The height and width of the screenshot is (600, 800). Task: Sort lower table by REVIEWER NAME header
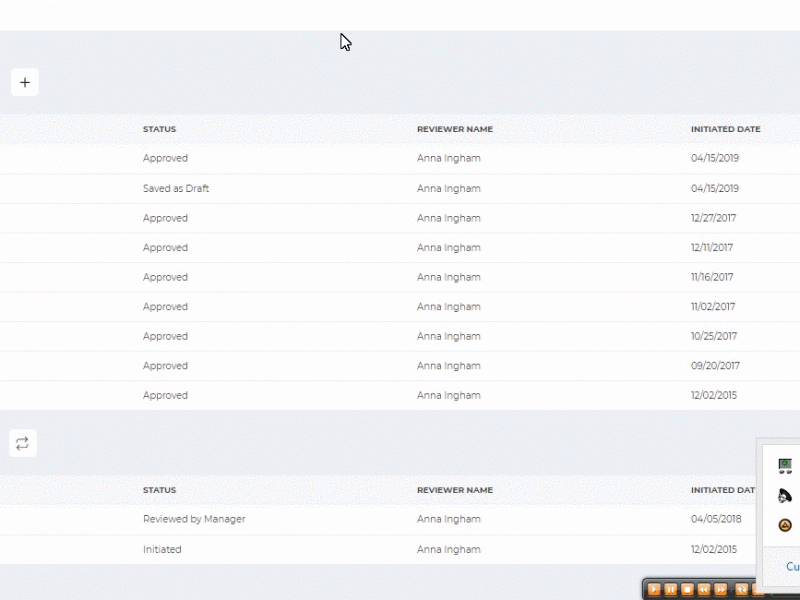tap(455, 490)
